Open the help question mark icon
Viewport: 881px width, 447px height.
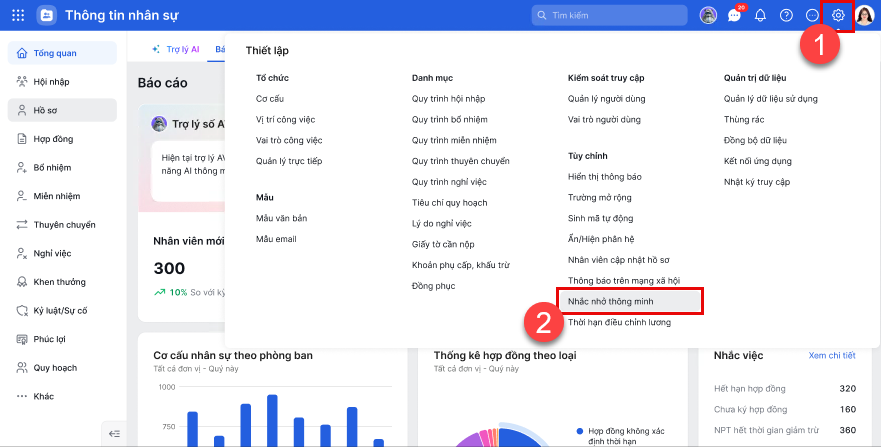tap(786, 15)
